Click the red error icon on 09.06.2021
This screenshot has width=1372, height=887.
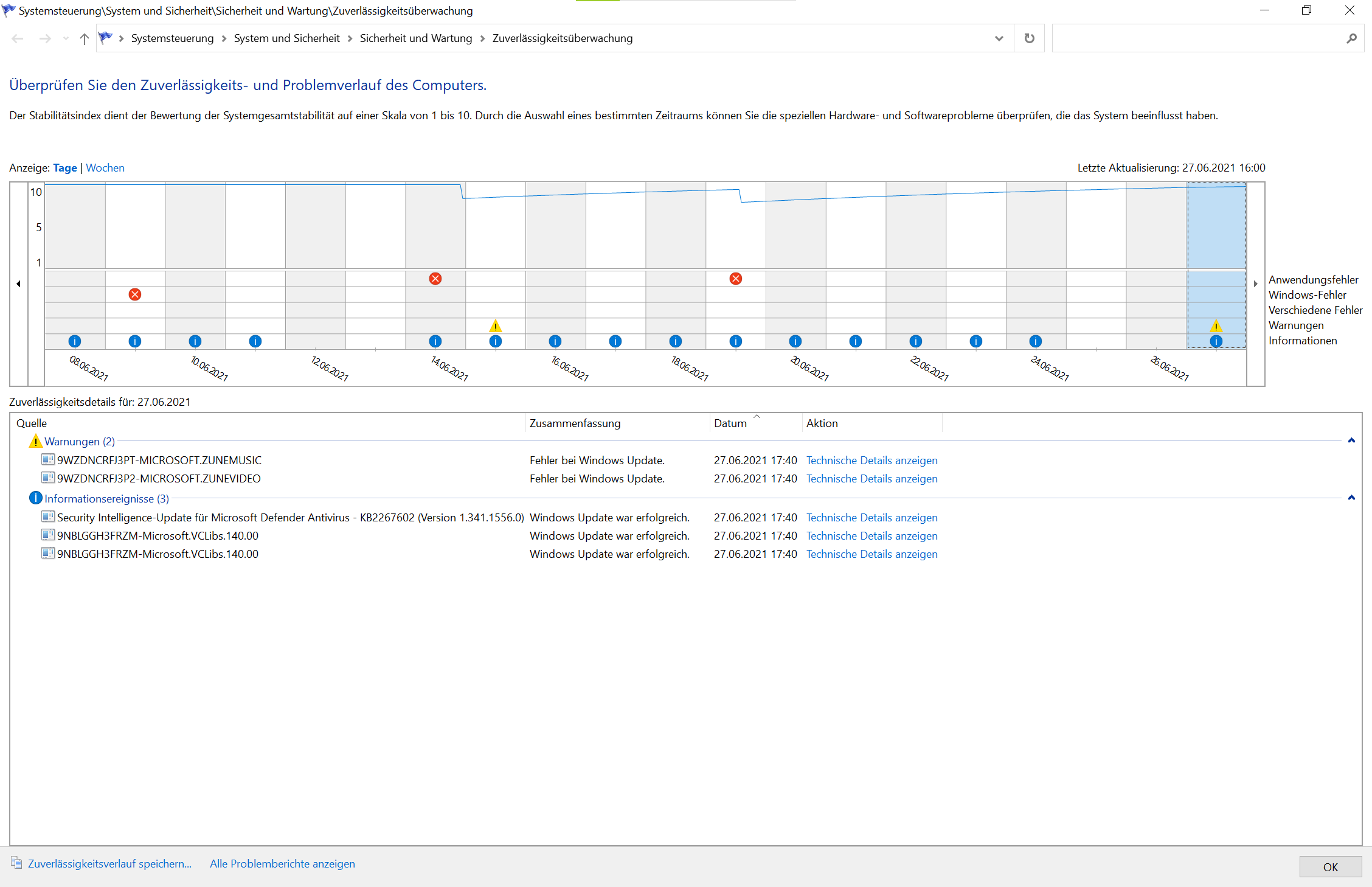(x=135, y=294)
